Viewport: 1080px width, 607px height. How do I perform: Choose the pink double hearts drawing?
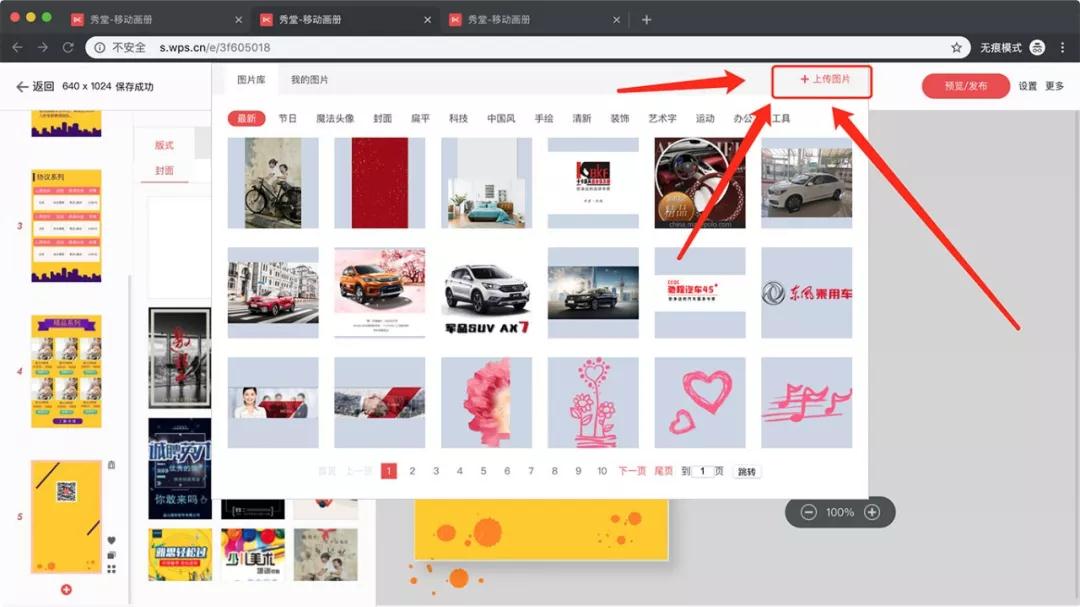(x=700, y=402)
